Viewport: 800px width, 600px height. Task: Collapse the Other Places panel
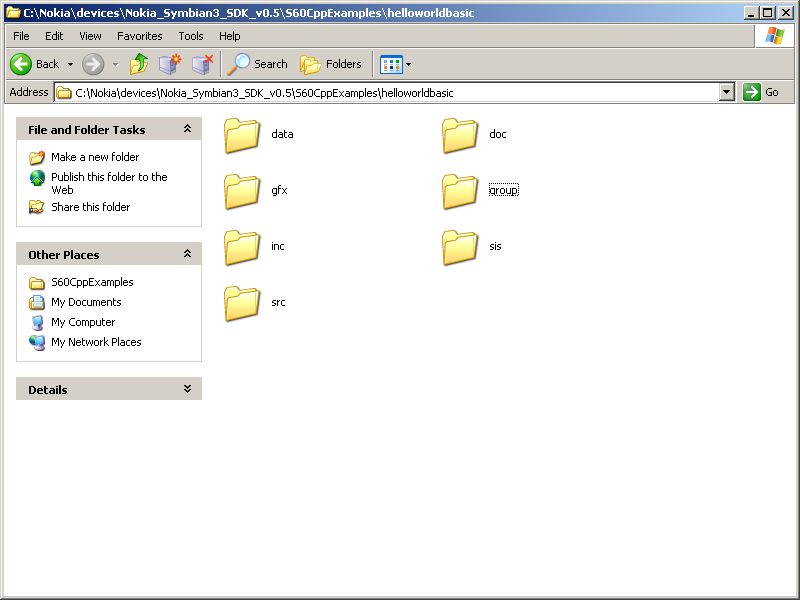pyautogui.click(x=187, y=254)
